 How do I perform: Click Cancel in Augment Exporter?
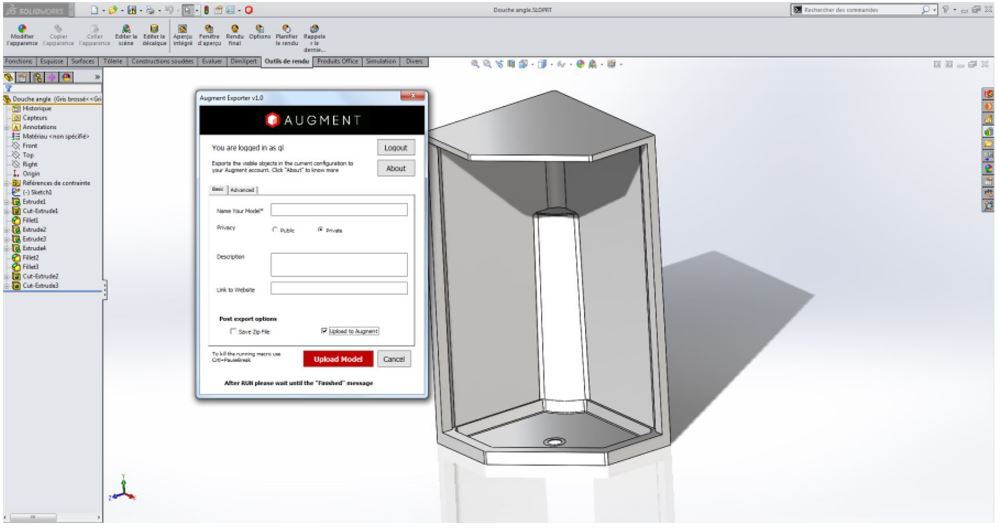pos(394,359)
